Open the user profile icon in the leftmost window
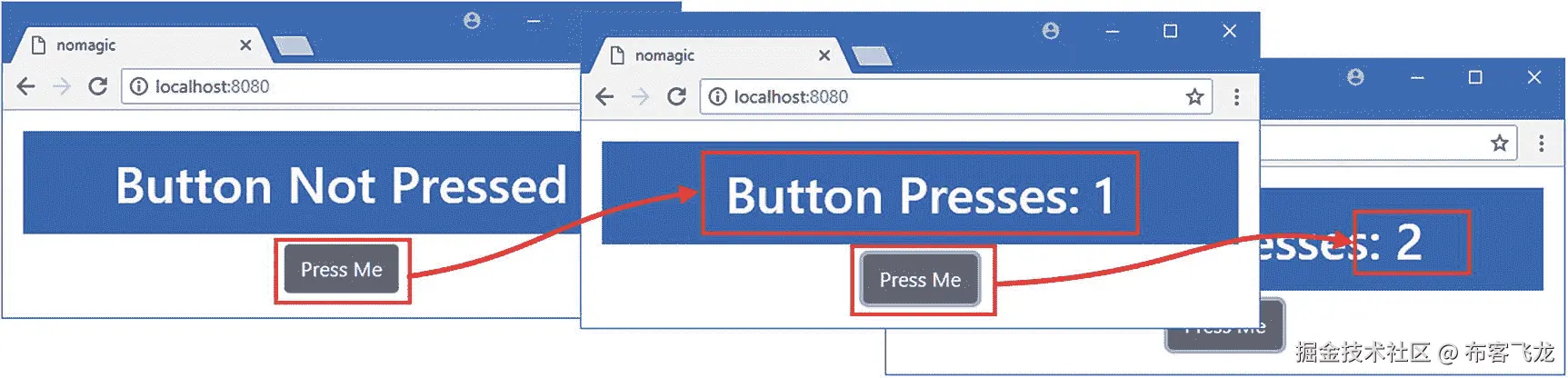1568x378 pixels. point(472,20)
